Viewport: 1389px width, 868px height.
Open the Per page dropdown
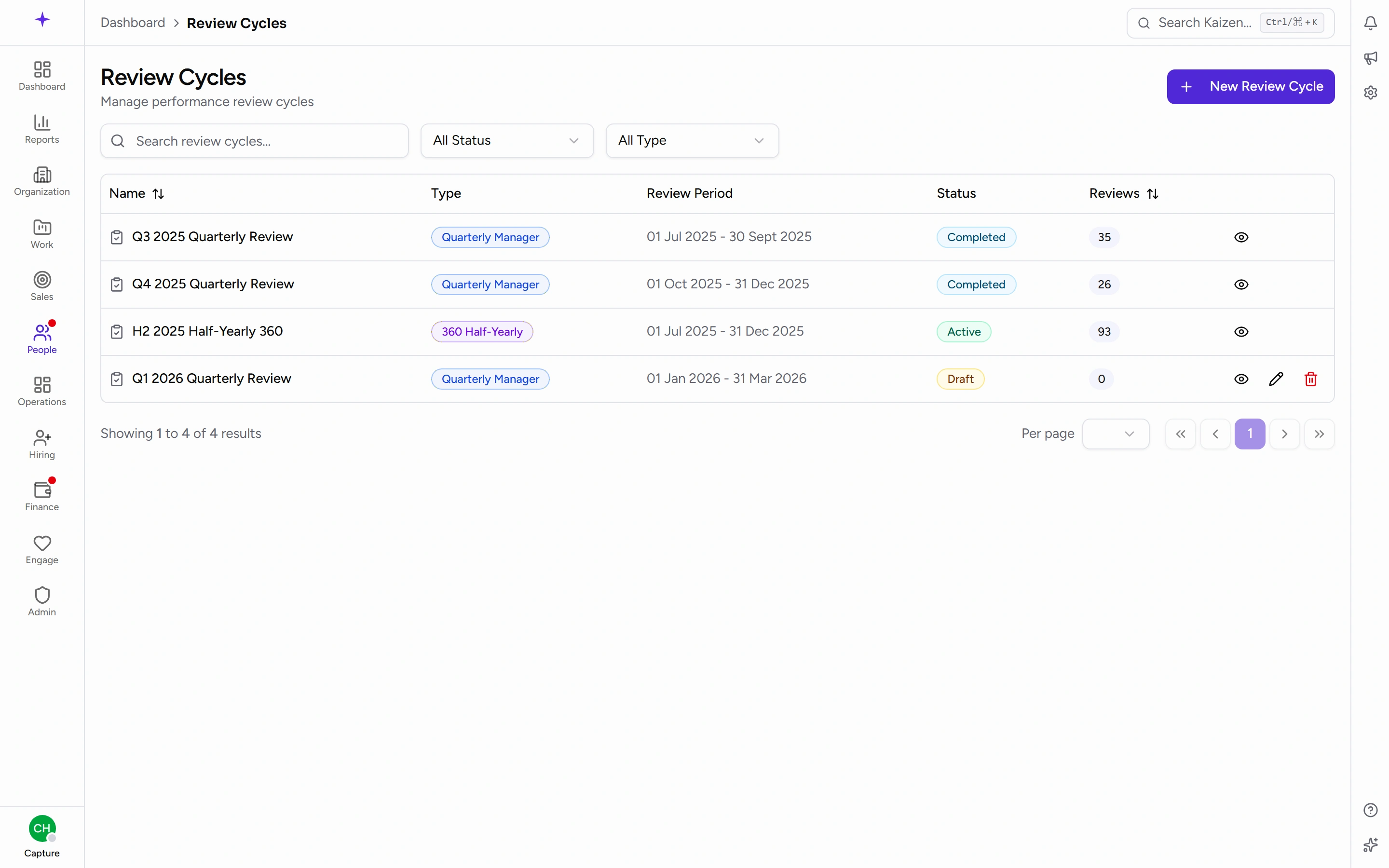[x=1115, y=434]
